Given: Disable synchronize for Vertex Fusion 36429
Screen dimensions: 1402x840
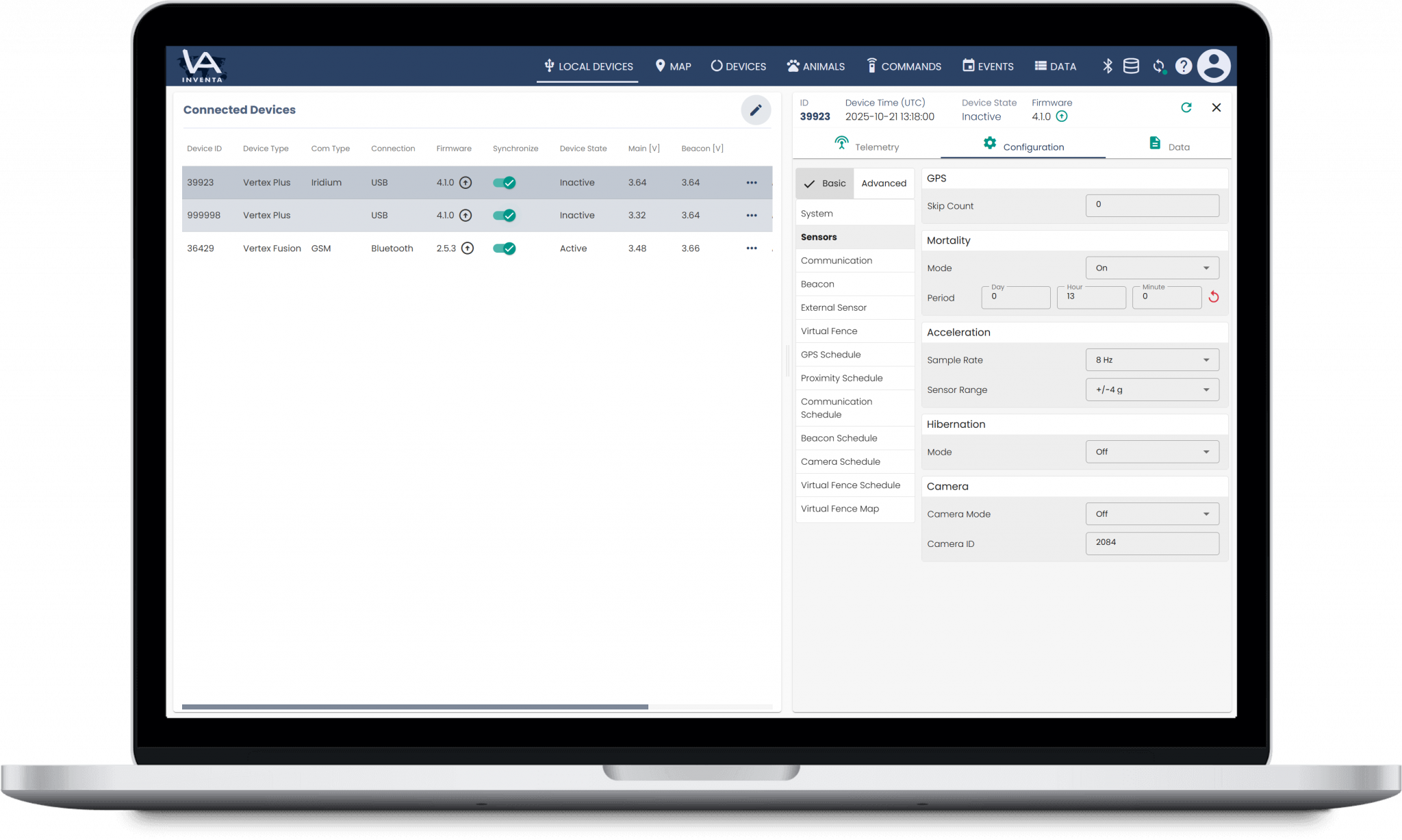Looking at the screenshot, I should [505, 249].
